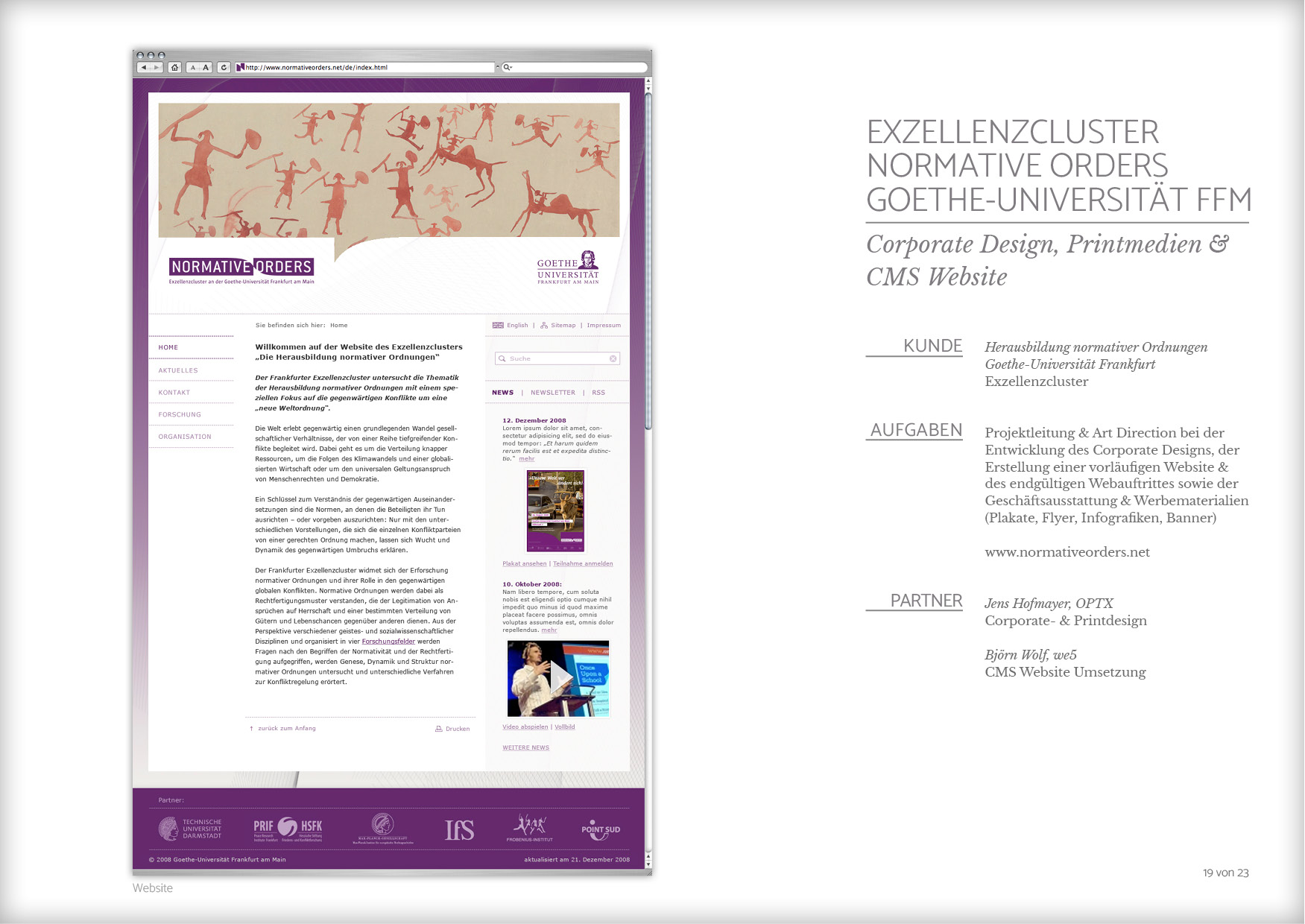Click the browser vertical scrollbar thumb

[x=648, y=261]
